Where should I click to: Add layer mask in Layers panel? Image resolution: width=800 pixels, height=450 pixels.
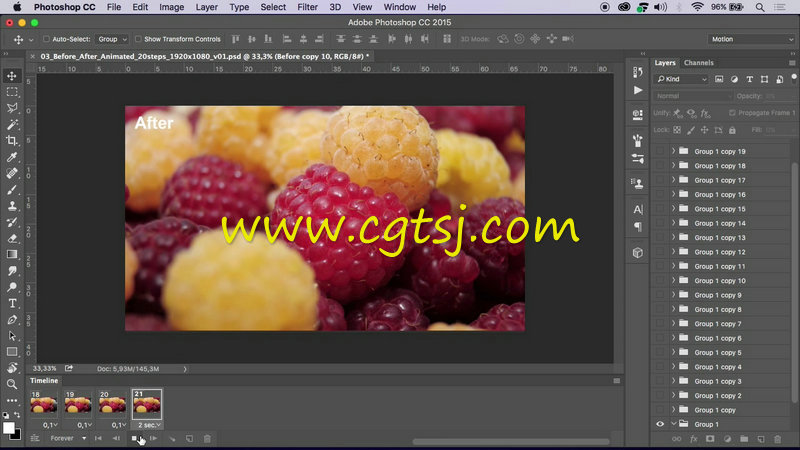710,439
